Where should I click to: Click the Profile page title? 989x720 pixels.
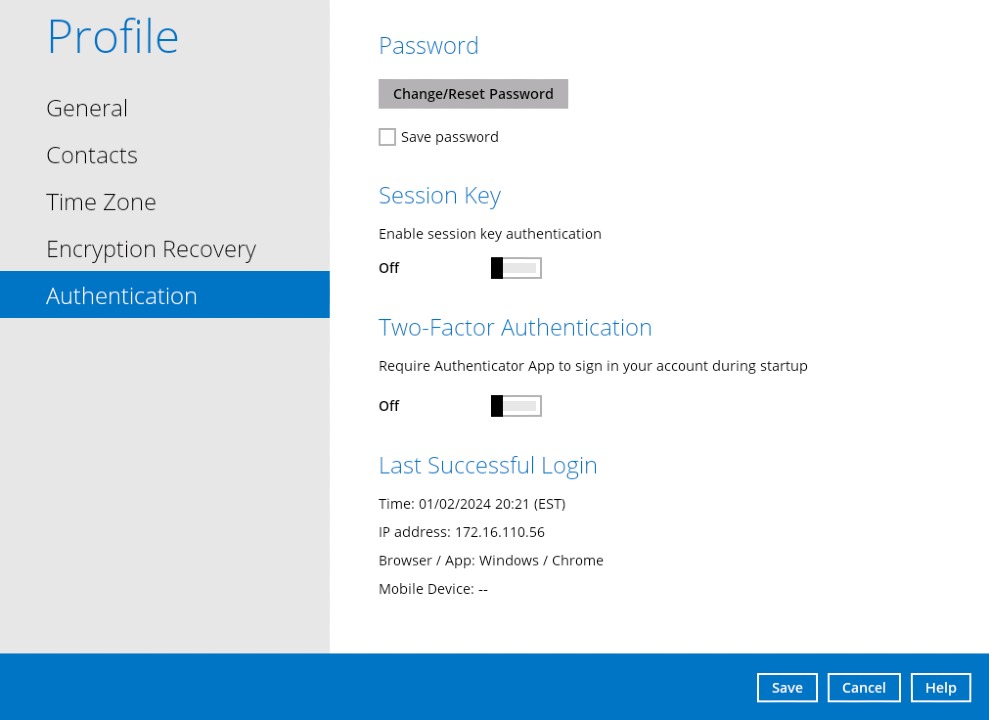[112, 36]
